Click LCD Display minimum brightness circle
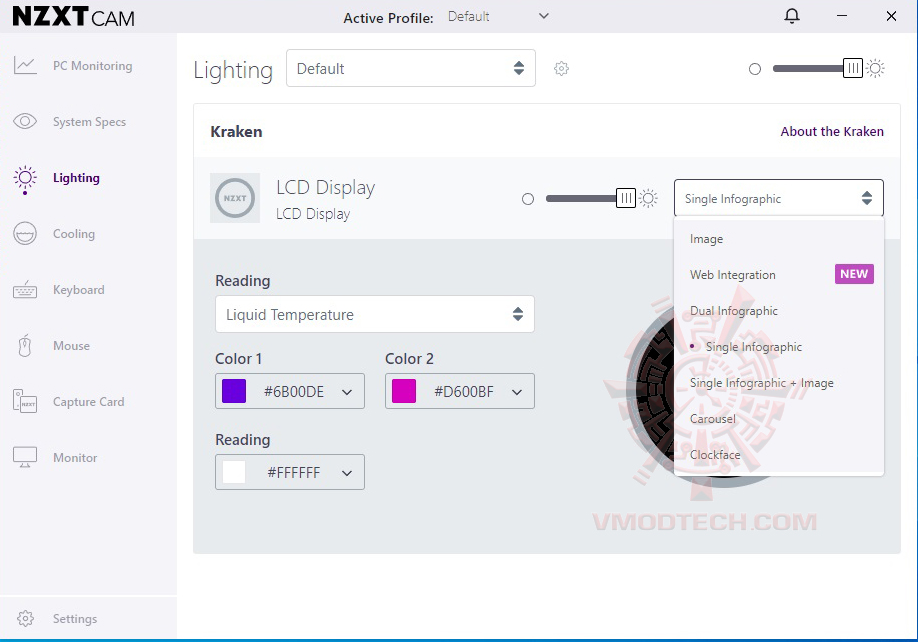Screen dimensions: 918x642 pyautogui.click(x=527, y=199)
